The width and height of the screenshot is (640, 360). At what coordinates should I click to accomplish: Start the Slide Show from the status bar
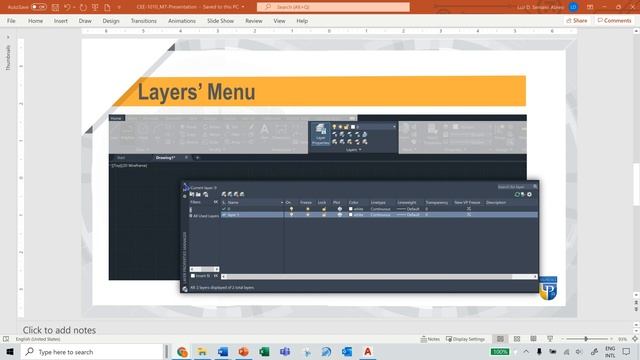point(550,339)
